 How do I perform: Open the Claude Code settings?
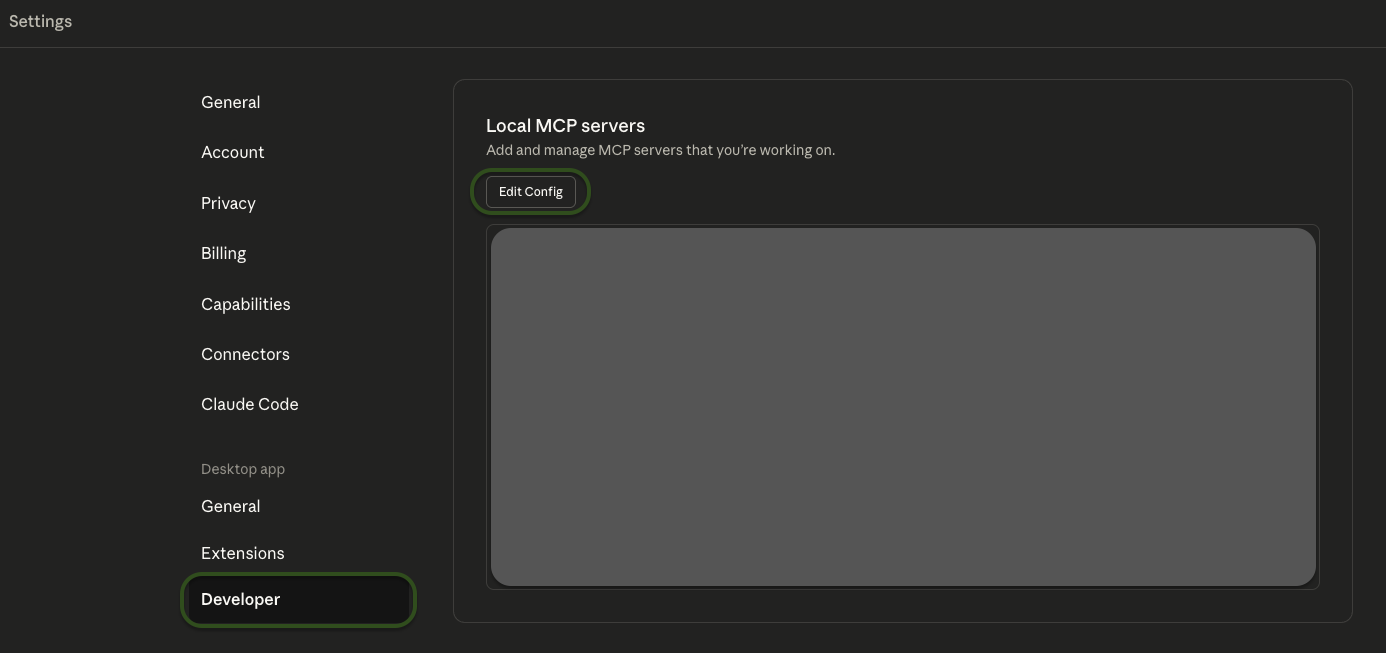[x=250, y=404]
